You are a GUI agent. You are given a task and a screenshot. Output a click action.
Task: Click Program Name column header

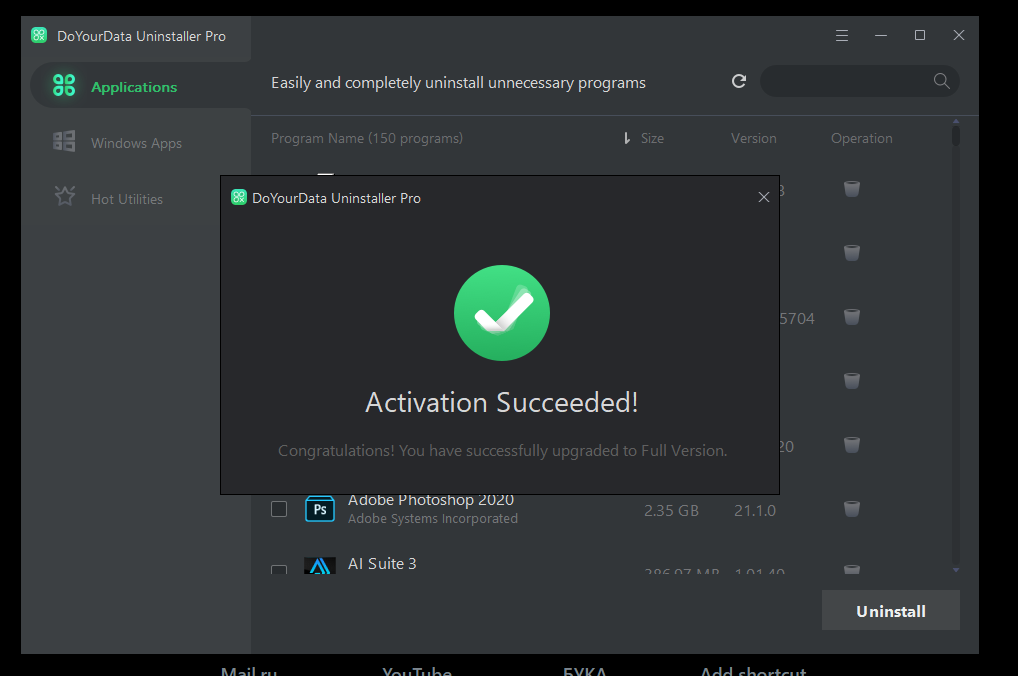(367, 138)
